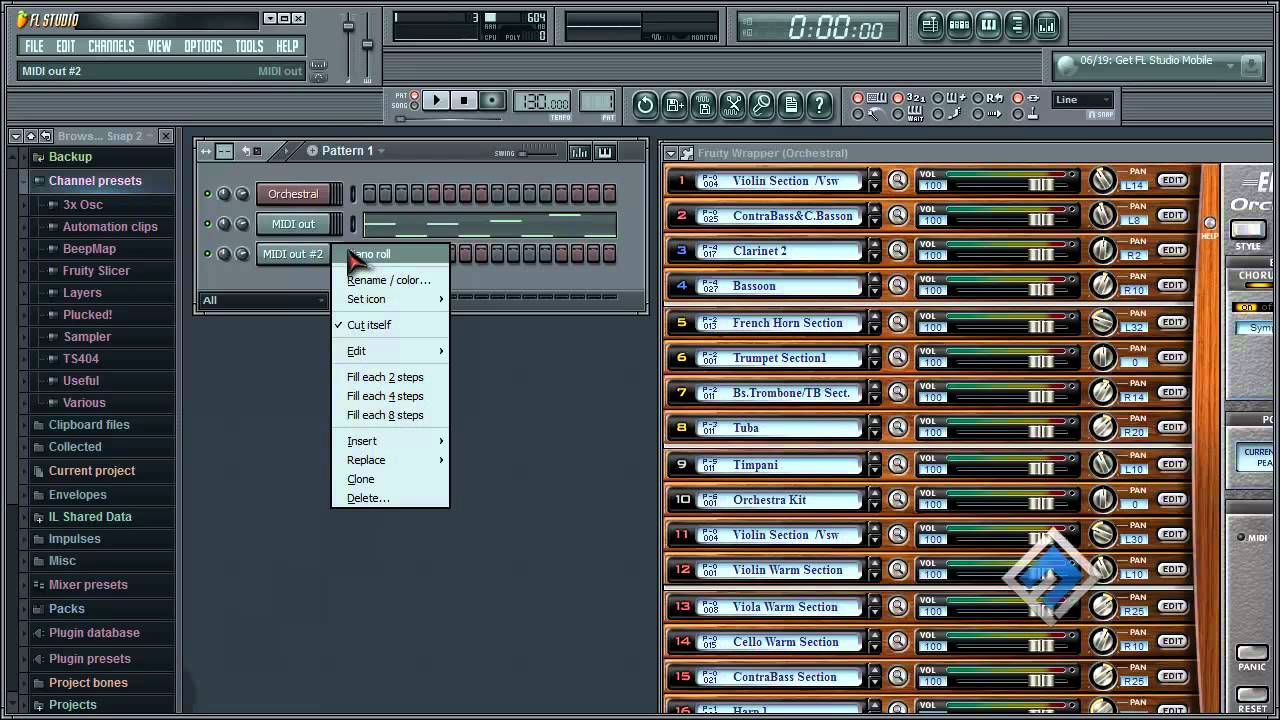1280x720 pixels.
Task: Click magnifier icon on Timpani channel
Action: 898,465
